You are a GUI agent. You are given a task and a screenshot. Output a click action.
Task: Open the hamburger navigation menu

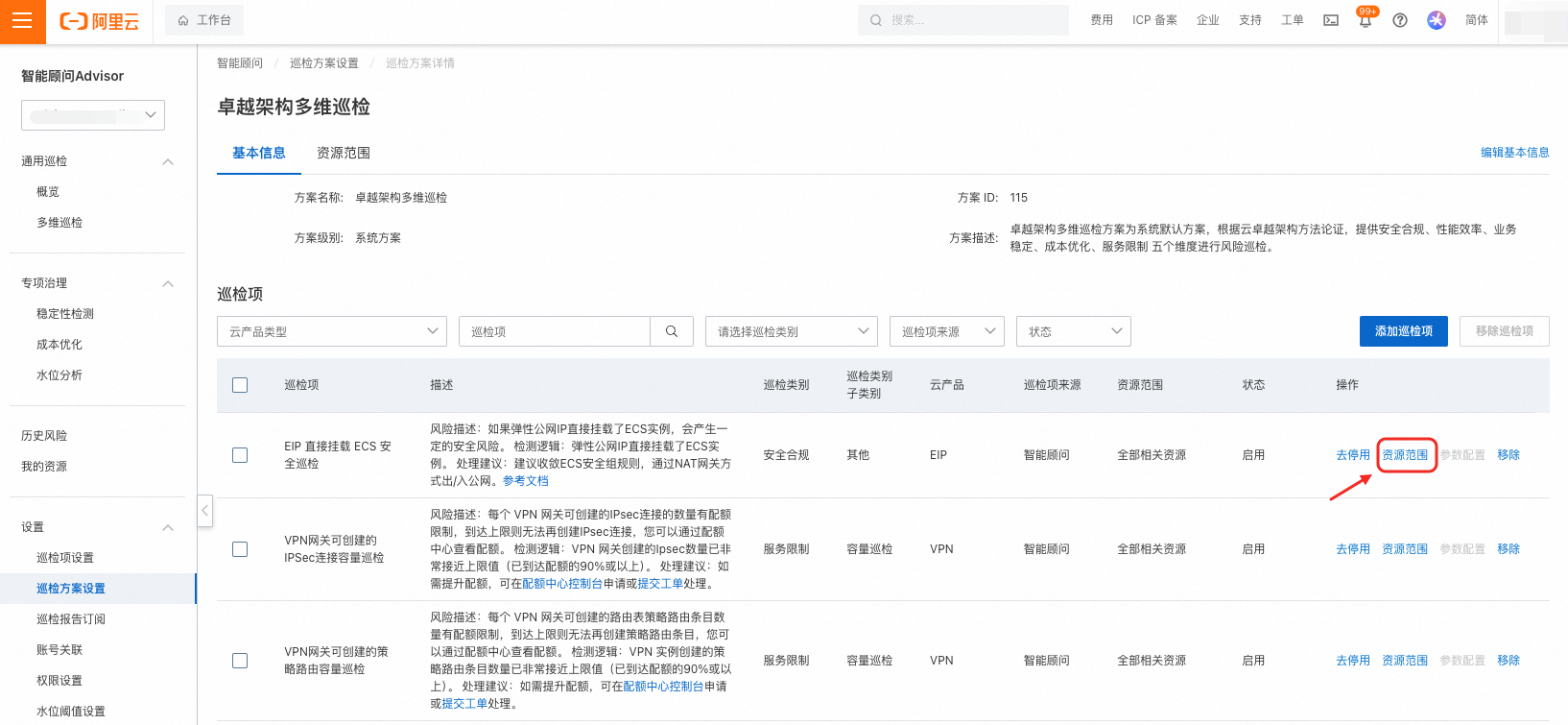[22, 21]
